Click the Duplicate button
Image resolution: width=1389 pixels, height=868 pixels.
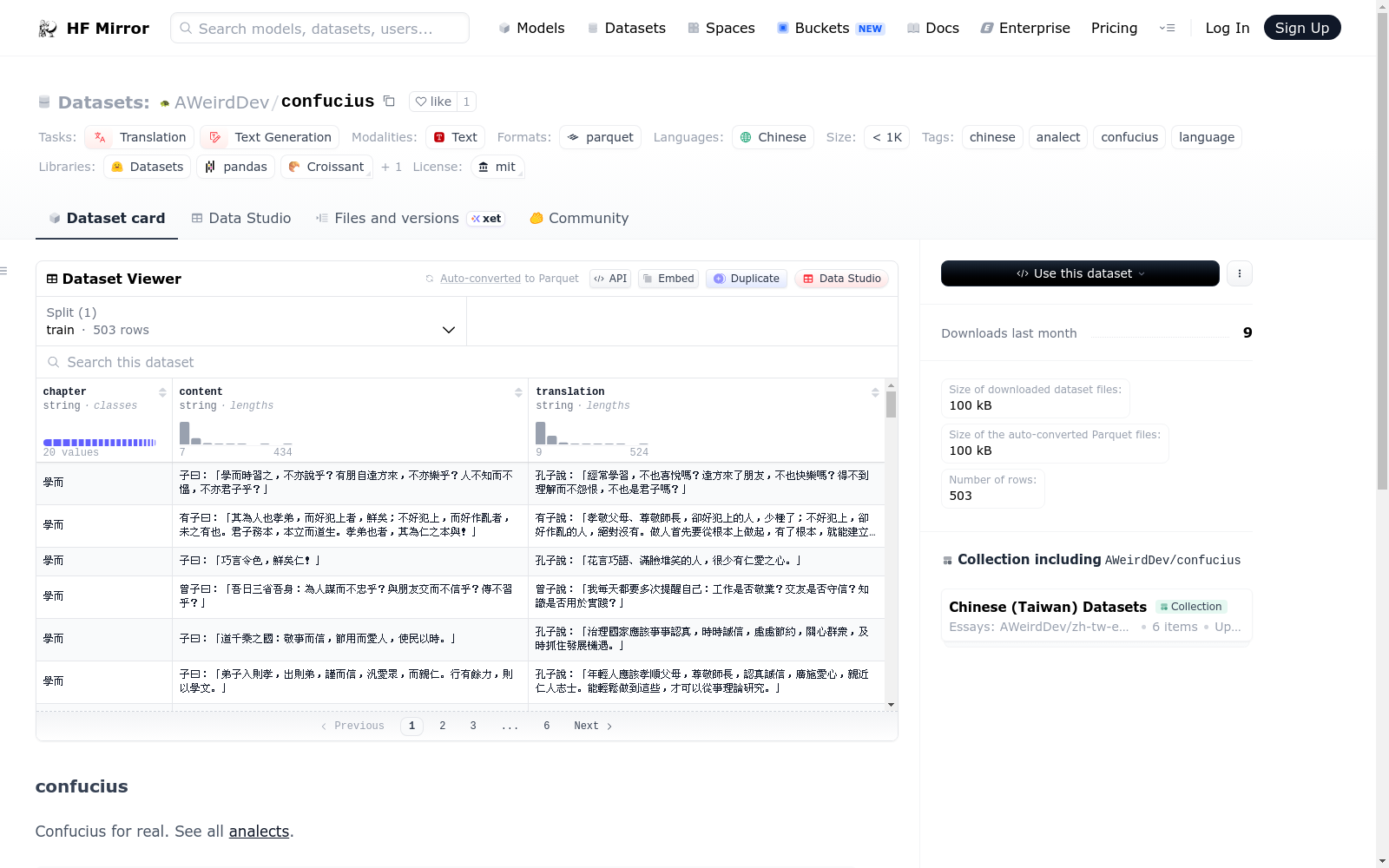pos(747,279)
